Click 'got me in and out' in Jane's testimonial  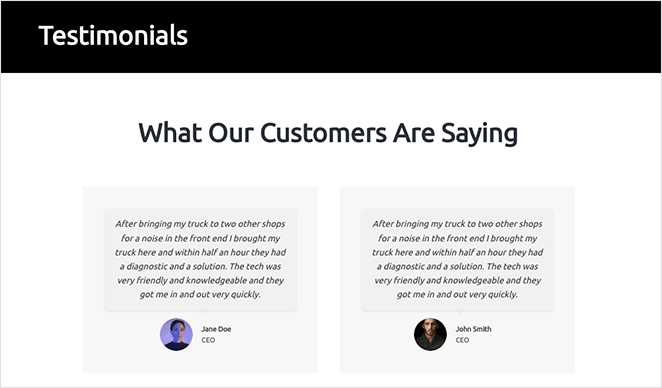click(x=175, y=294)
